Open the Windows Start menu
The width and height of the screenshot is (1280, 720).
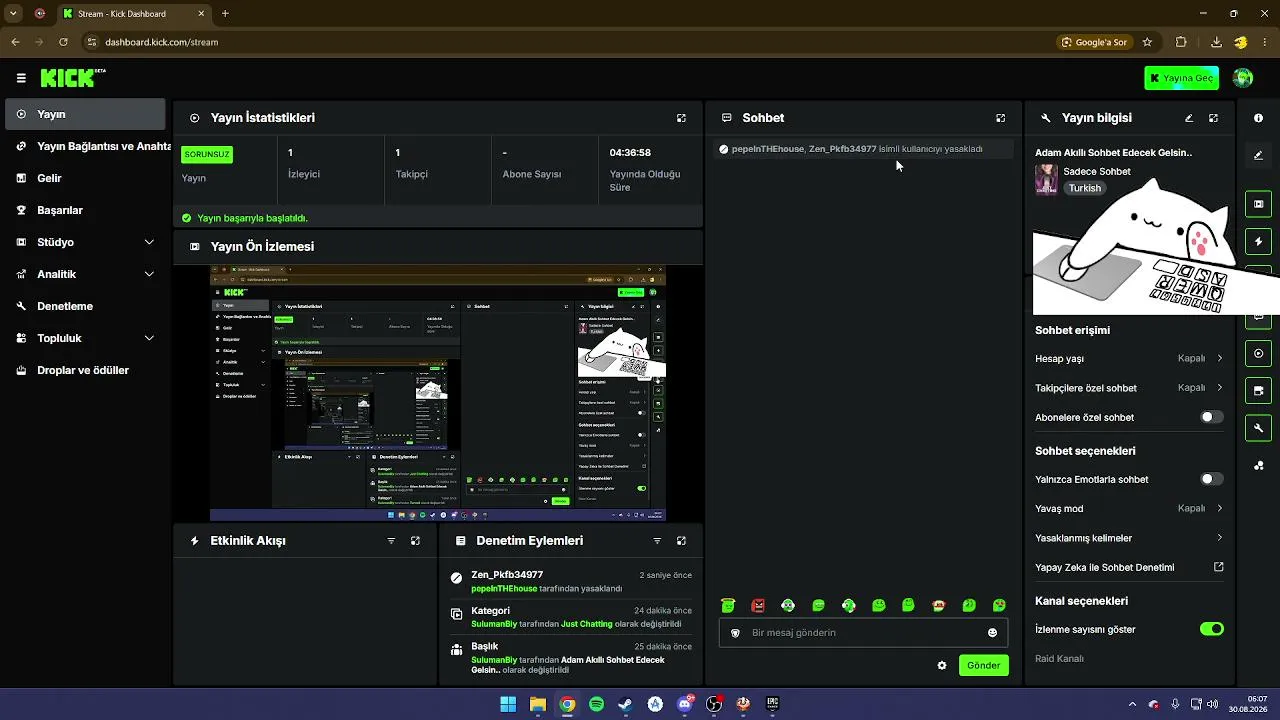point(508,704)
